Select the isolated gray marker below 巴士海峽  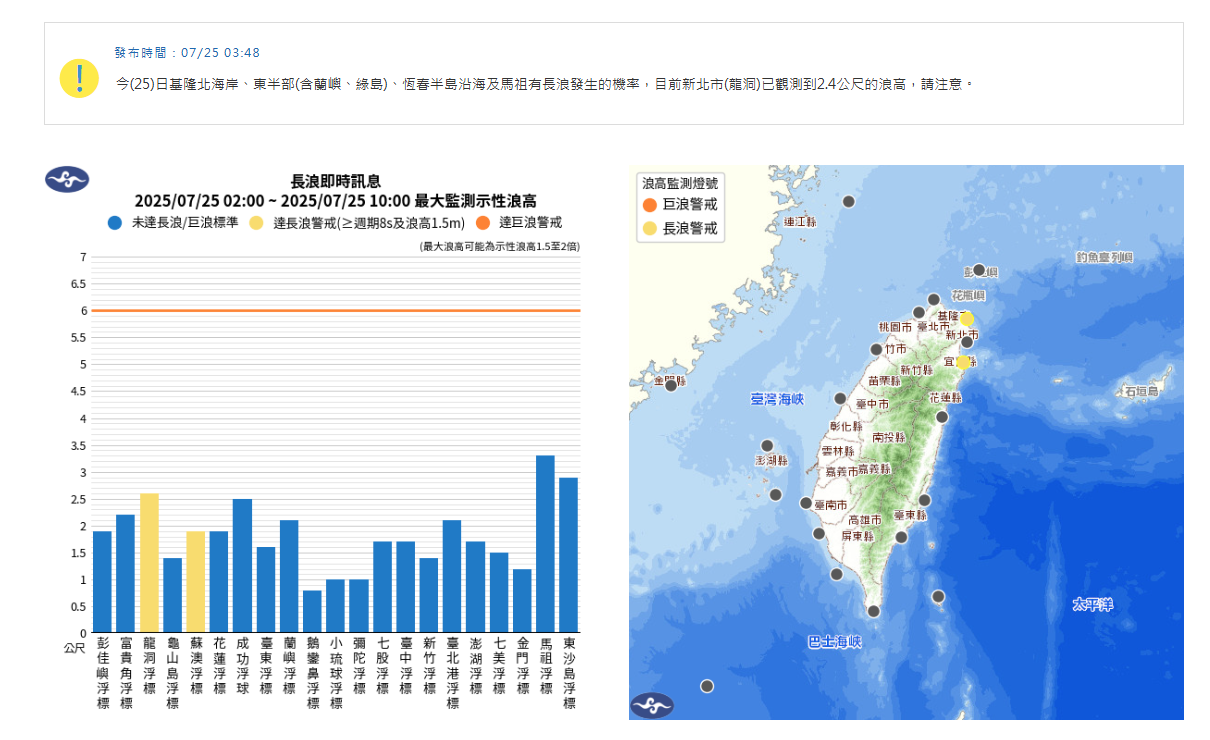[707, 686]
